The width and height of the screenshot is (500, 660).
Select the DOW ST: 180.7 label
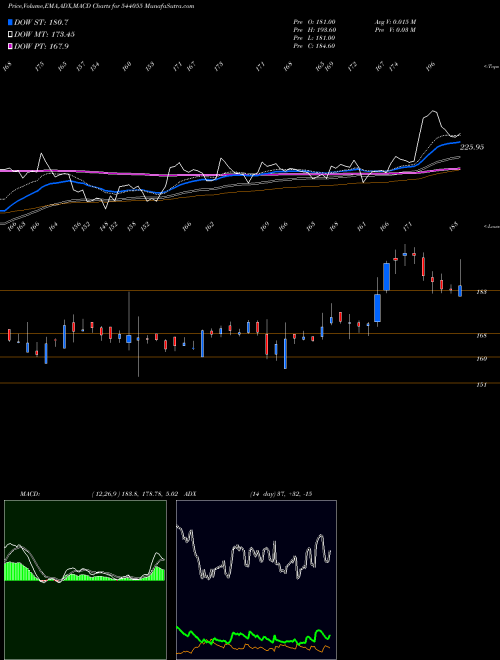pos(42,22)
